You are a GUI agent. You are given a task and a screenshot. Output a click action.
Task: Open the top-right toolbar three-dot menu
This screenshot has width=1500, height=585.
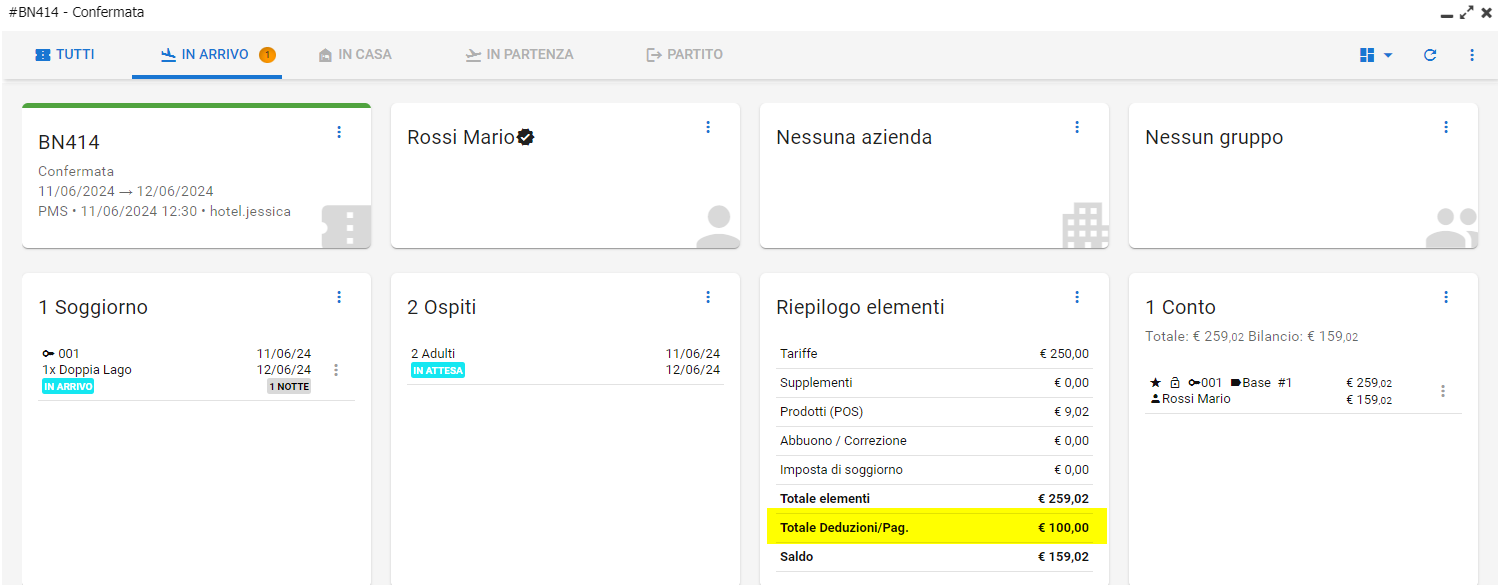point(1472,55)
